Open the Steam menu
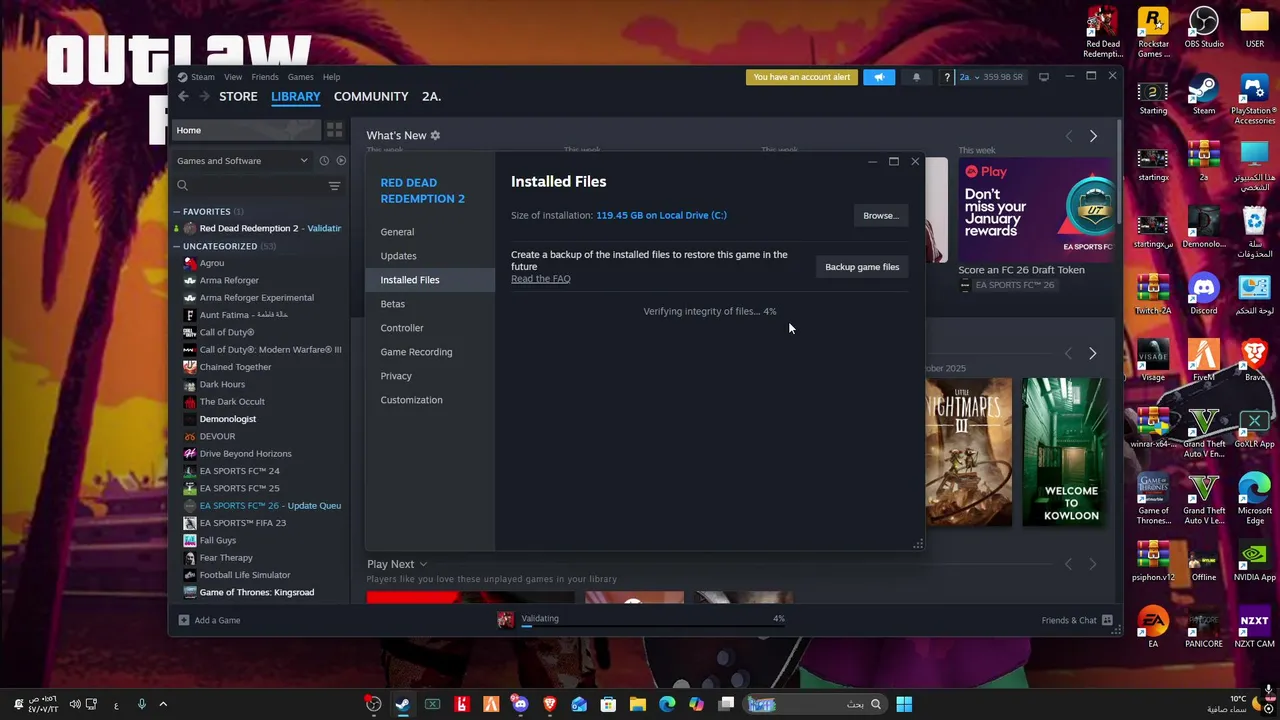This screenshot has width=1280, height=720. coord(203,77)
